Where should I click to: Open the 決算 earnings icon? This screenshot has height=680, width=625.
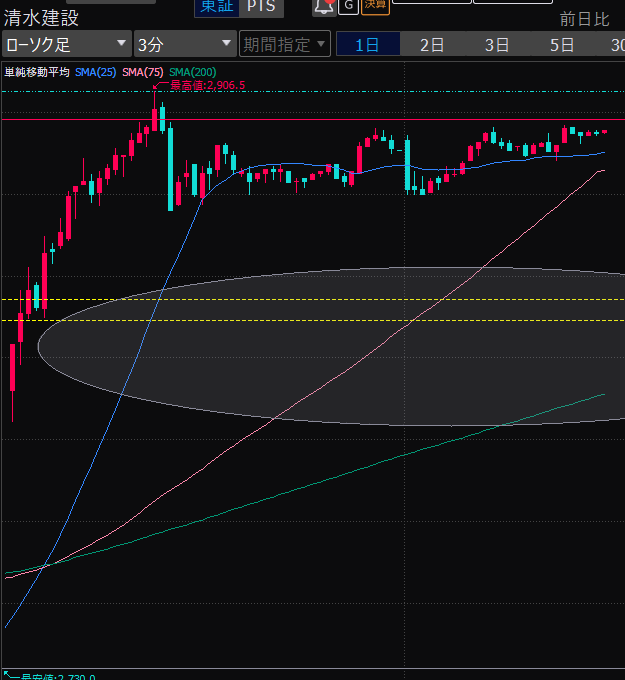[x=376, y=6]
